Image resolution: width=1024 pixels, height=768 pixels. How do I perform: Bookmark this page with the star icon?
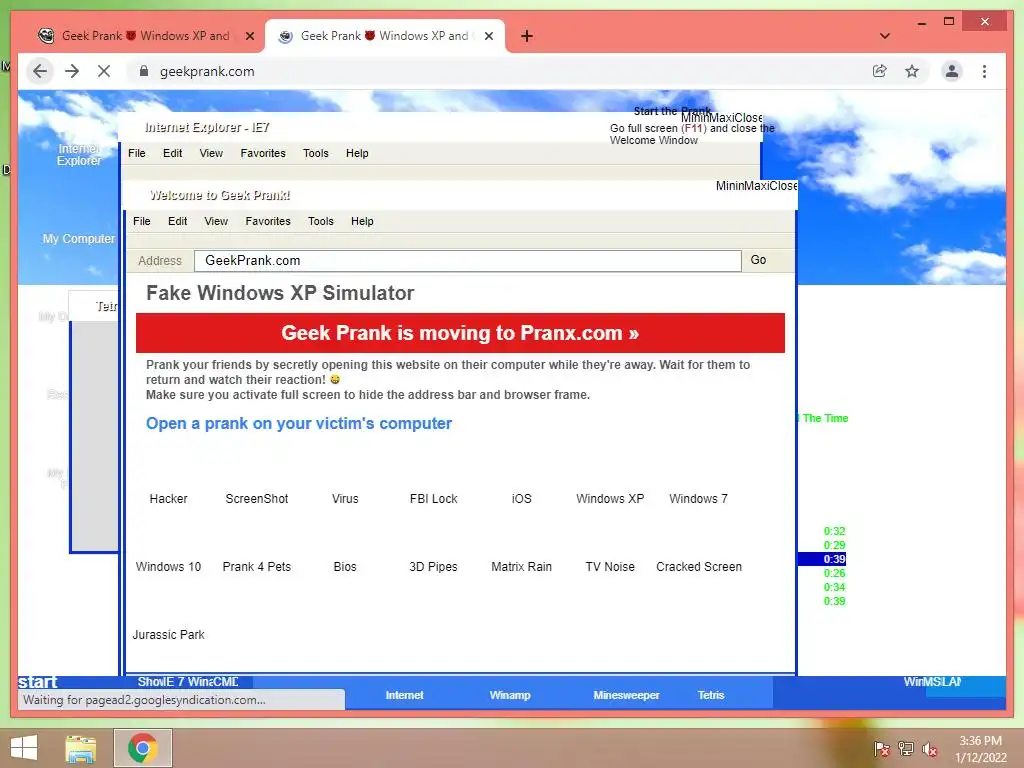click(912, 71)
